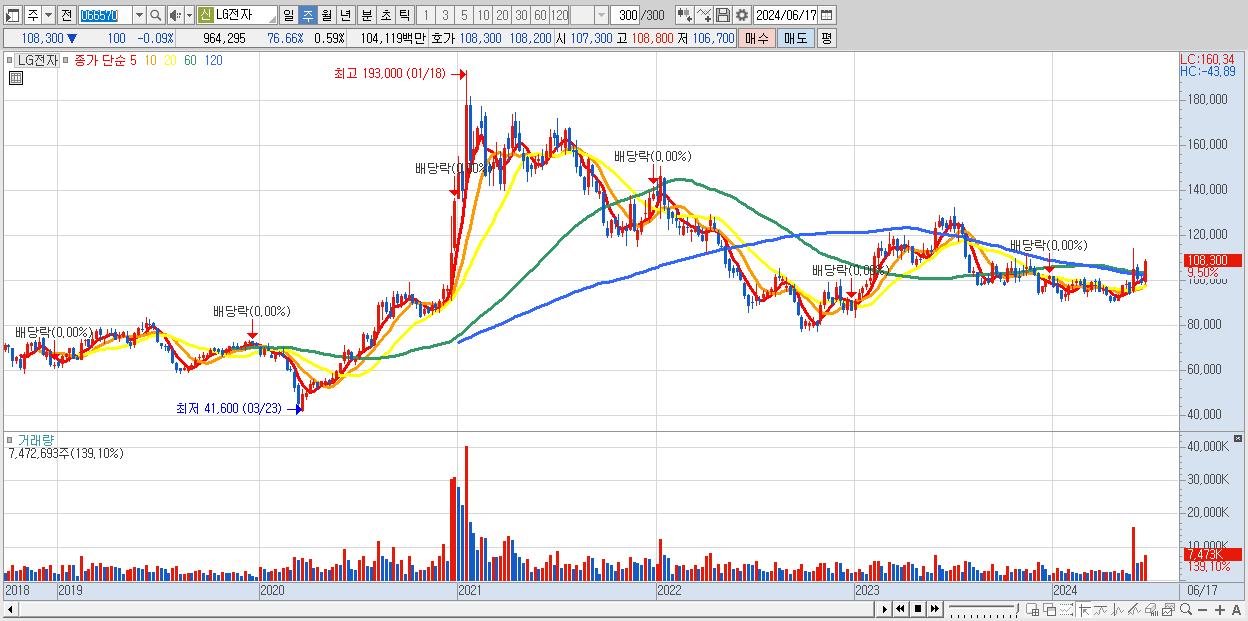Screen dimensions: 1248x621
Task: Select the 년 yearly period button
Action: click(345, 15)
